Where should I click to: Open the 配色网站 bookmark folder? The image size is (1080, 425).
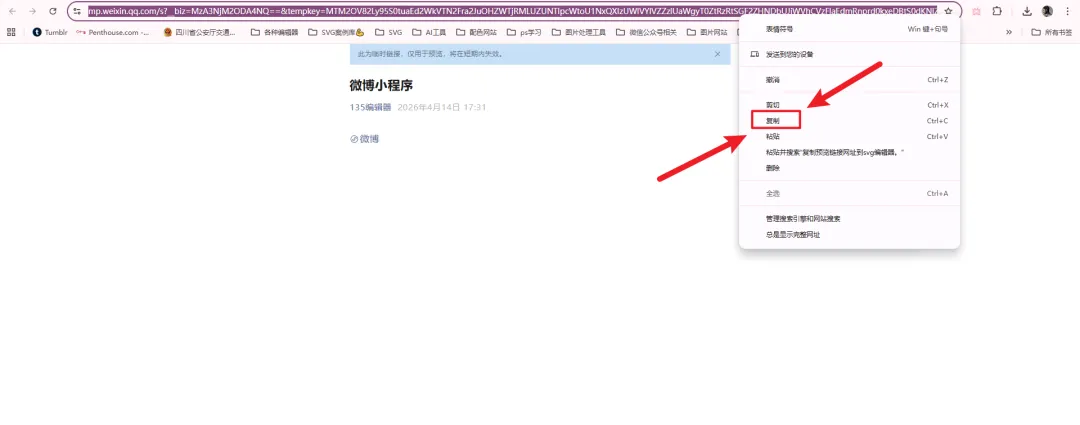click(x=477, y=32)
